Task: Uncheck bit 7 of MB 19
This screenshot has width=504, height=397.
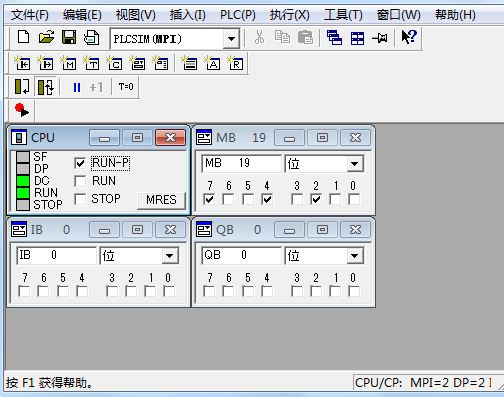Action: pos(209,199)
